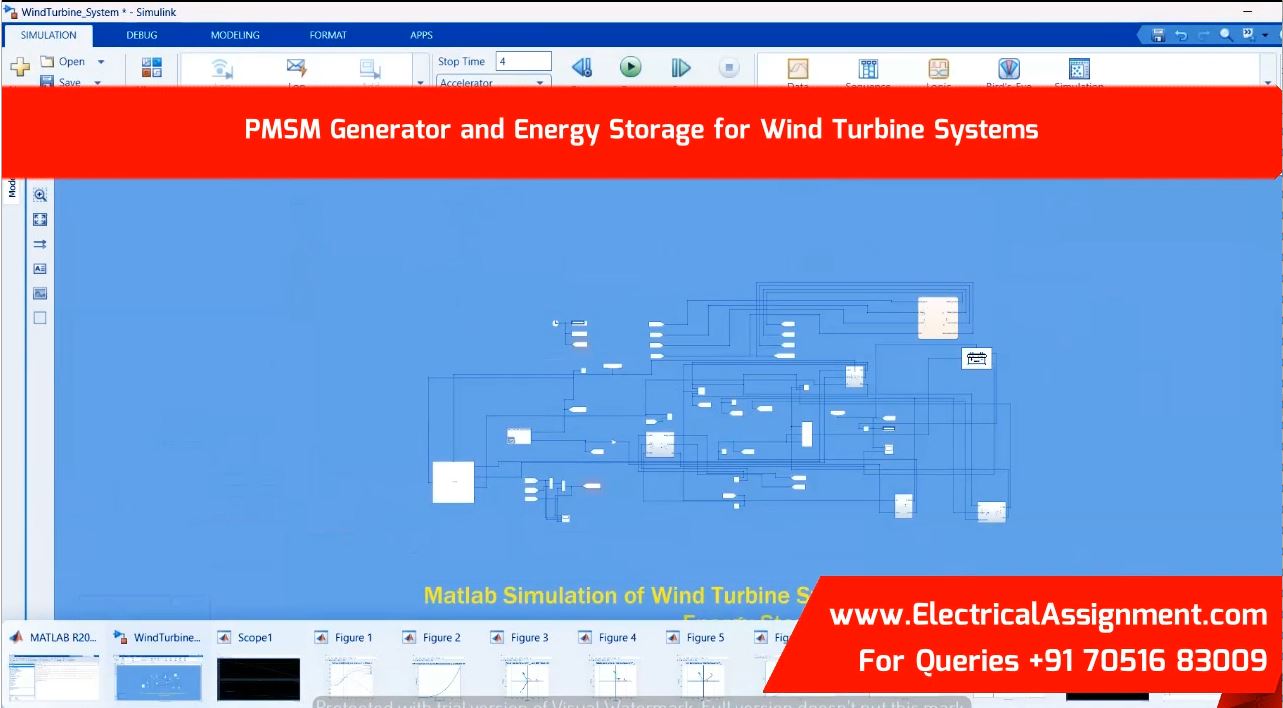This screenshot has height=708, width=1283.
Task: Click the Add Viewer icon
Action: pos(370,69)
